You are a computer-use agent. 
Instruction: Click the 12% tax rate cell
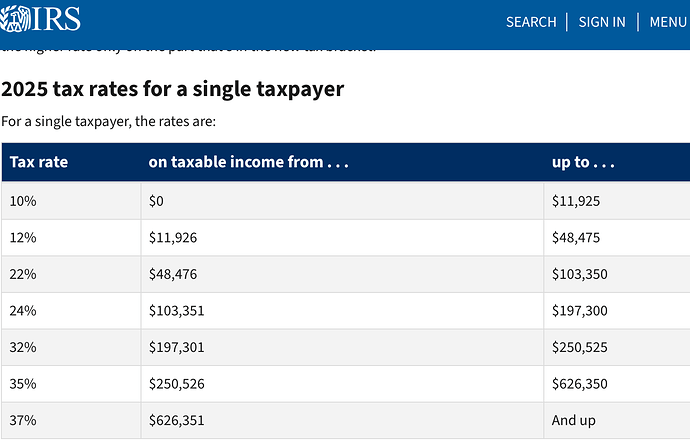pos(71,238)
